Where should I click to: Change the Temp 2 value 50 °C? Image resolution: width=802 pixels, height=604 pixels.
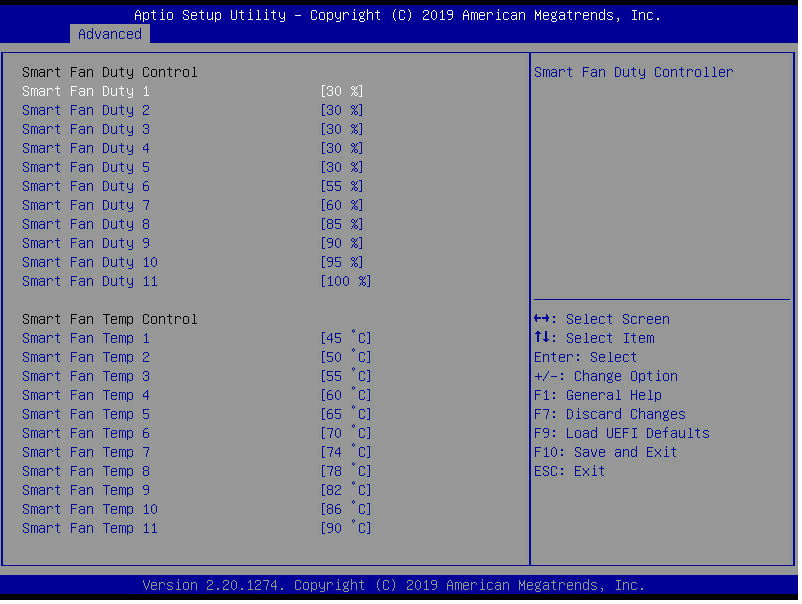(x=346, y=357)
